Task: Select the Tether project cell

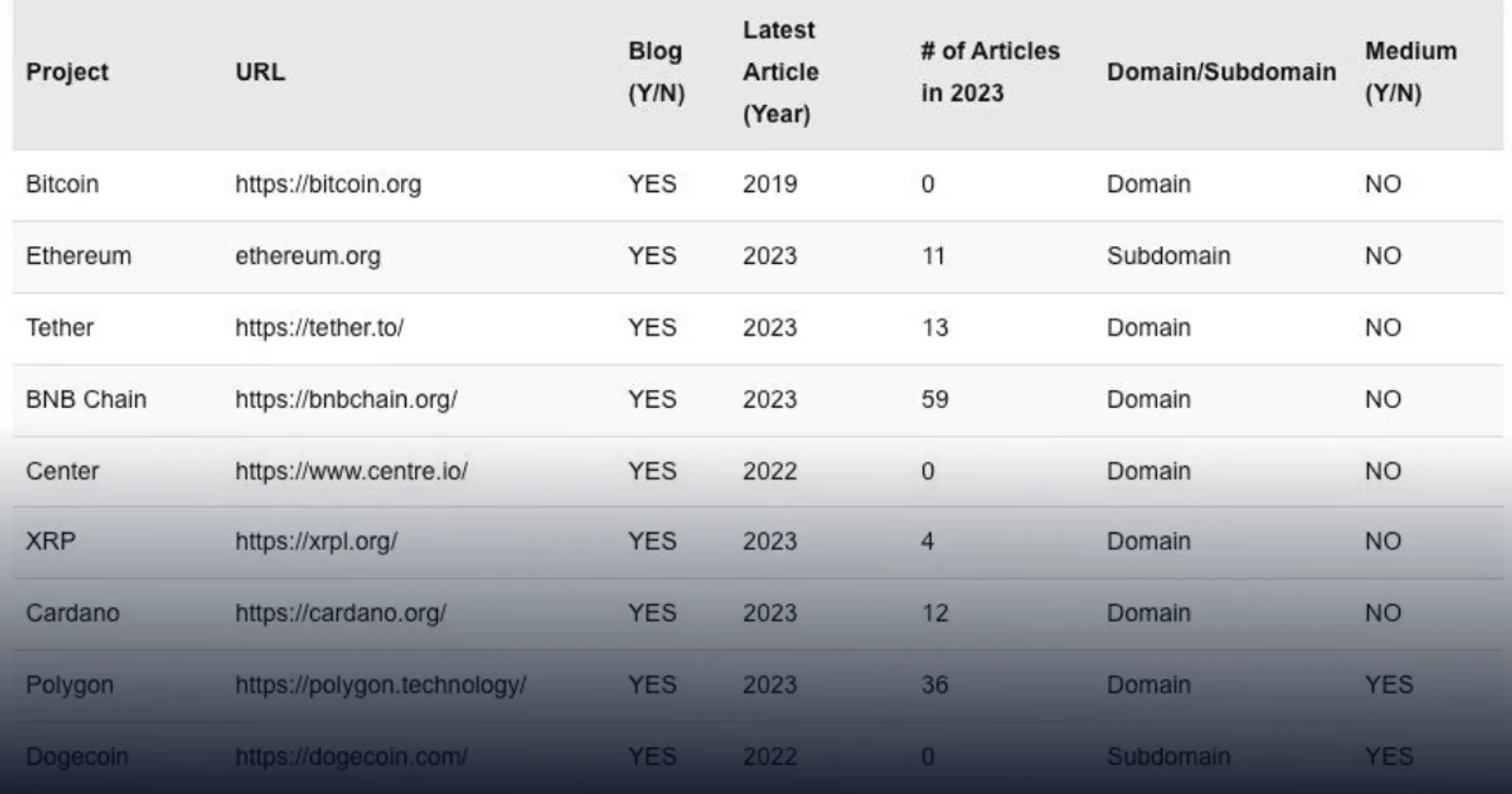Action: point(59,328)
